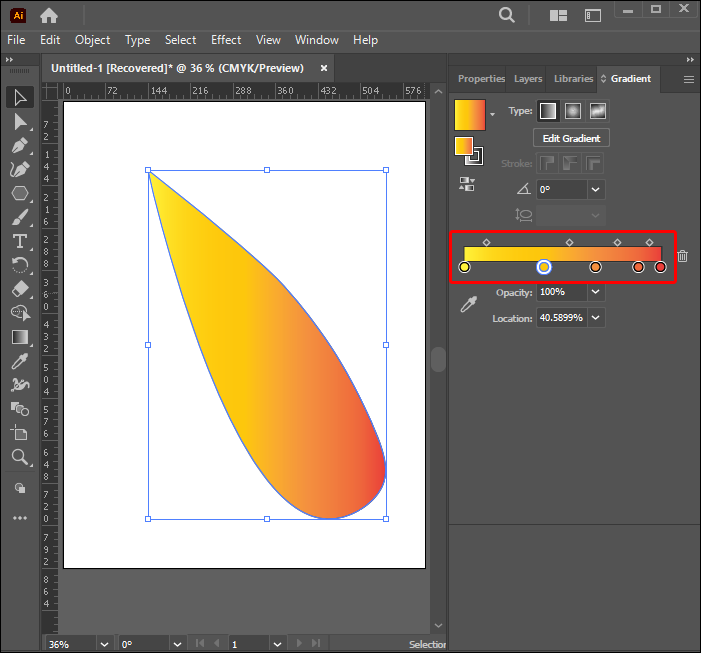Viewport: 701px width, 653px height.
Task: Switch to Freeform Gradient type
Action: click(x=598, y=111)
